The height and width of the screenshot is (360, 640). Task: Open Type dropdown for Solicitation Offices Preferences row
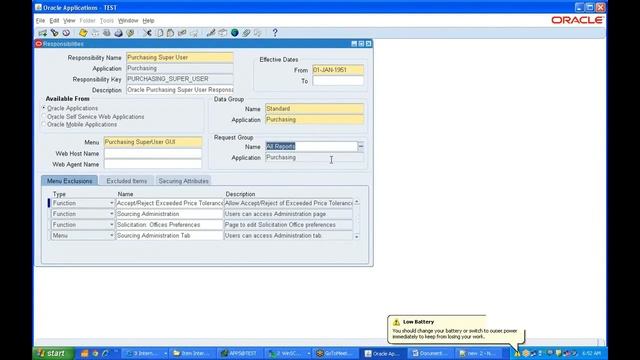coord(111,225)
